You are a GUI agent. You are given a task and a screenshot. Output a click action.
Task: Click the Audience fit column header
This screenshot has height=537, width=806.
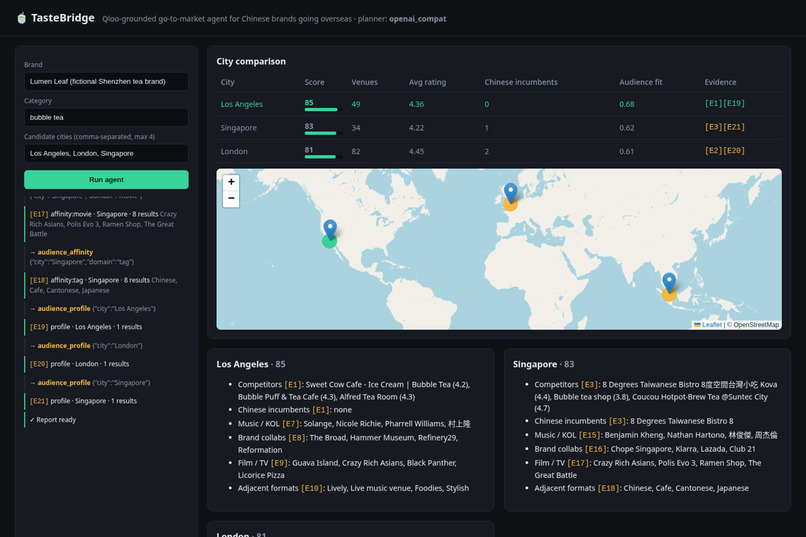pyautogui.click(x=640, y=82)
